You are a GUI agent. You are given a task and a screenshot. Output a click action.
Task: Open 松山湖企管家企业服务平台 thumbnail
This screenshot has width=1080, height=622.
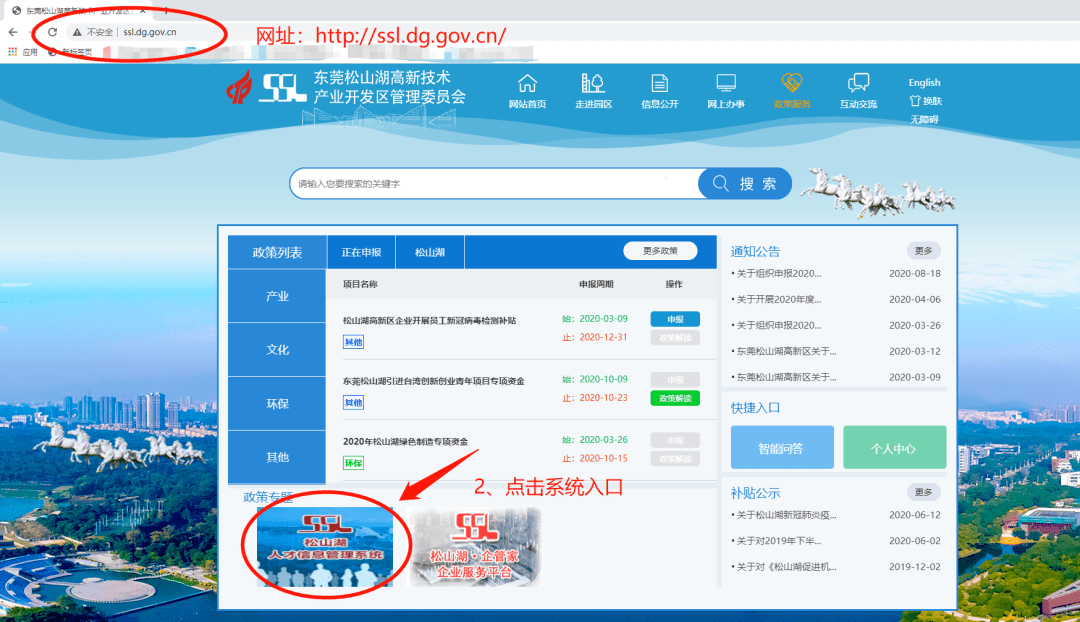pos(475,547)
